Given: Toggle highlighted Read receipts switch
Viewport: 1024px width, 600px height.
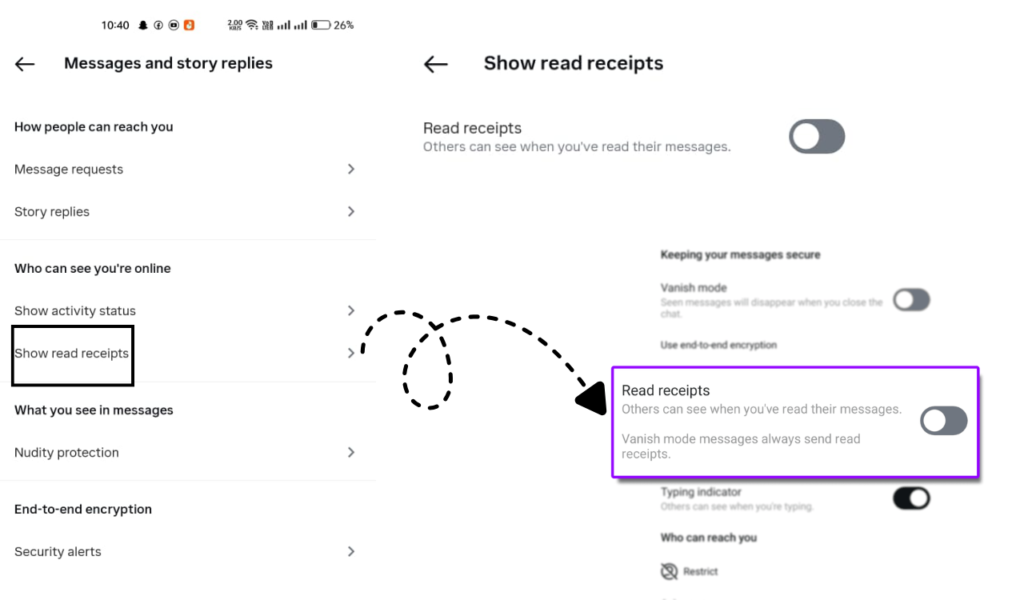Looking at the screenshot, I should (943, 421).
